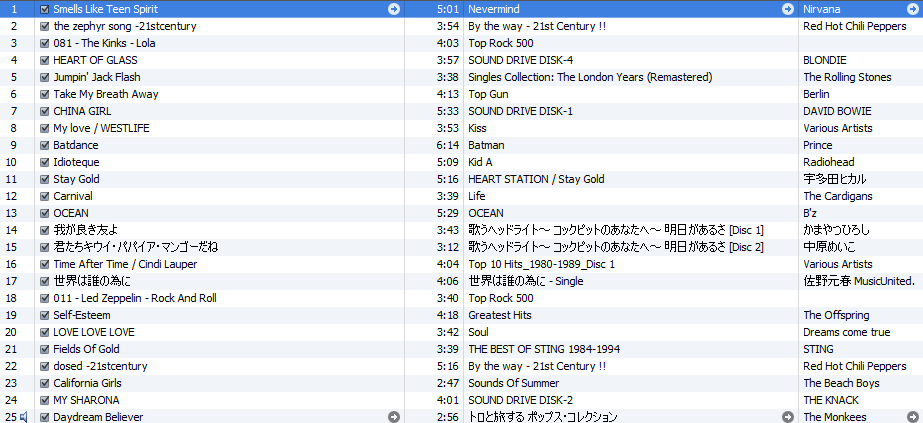
Task: Select track the zephyr song -21stcentury
Action: click(x=125, y=26)
